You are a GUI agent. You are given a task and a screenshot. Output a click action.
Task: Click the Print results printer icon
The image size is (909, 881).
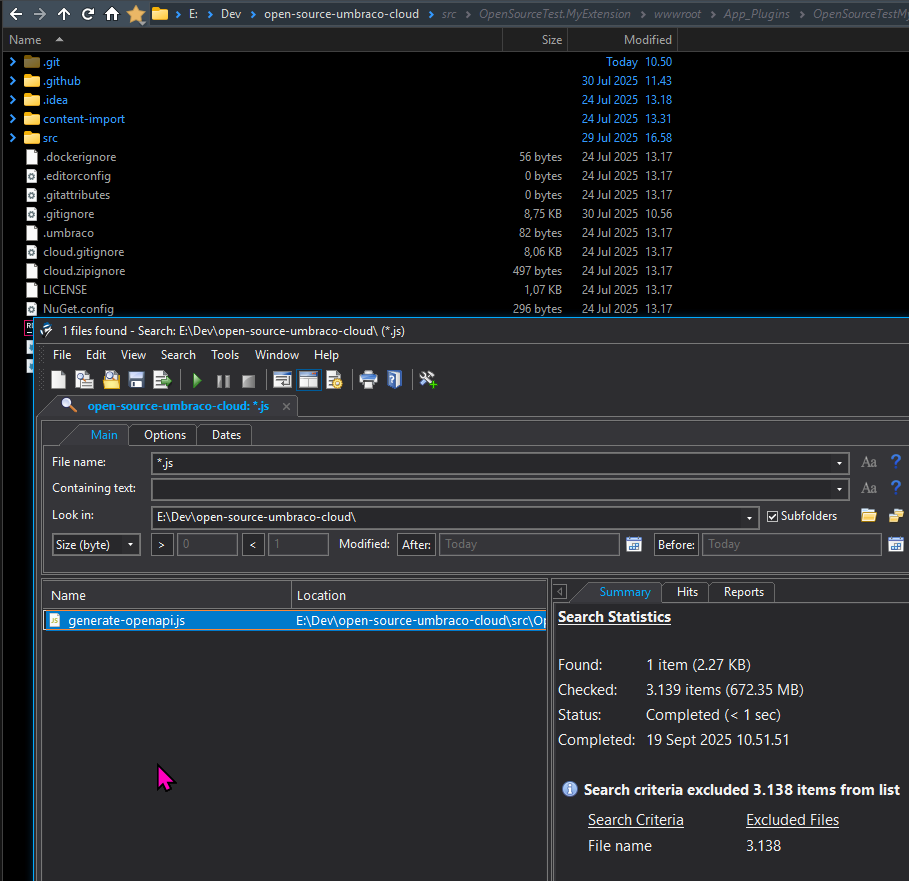tap(368, 380)
